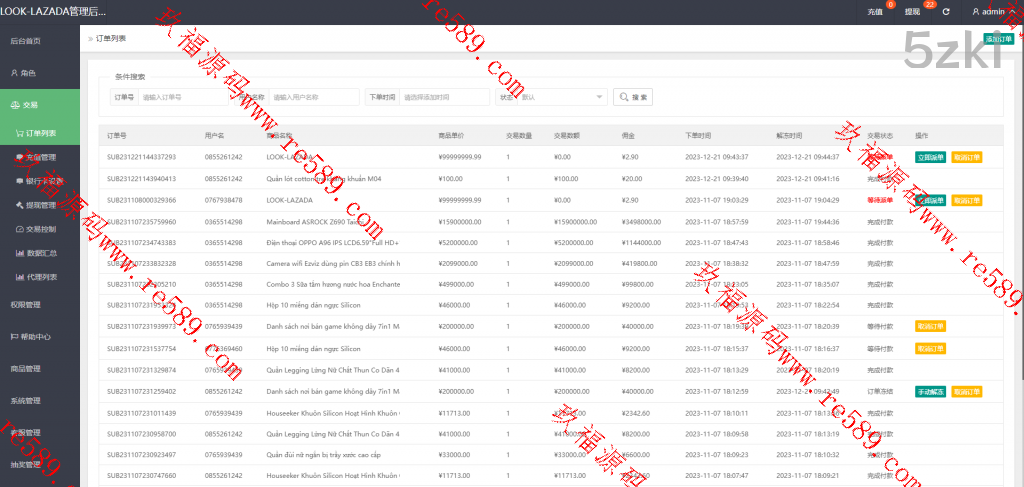Click the 提现管理 hammer icon in sidebar
Screen dimensions: 1024x487
coord(20,205)
